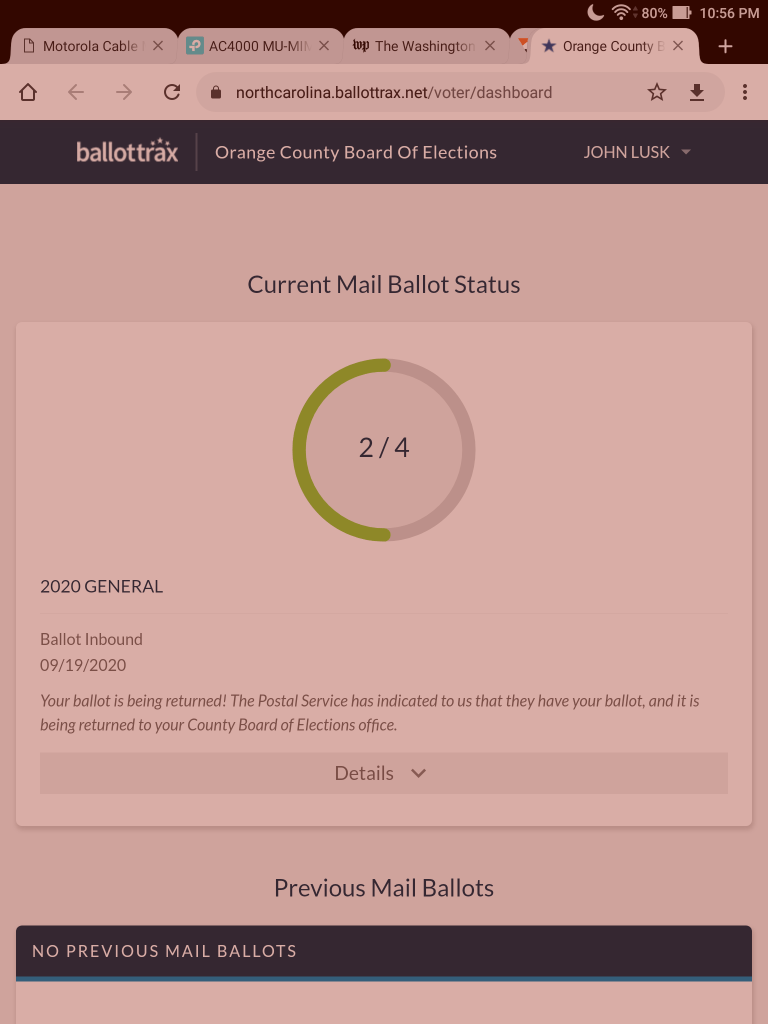Tap the download icon in address bar

tap(697, 92)
